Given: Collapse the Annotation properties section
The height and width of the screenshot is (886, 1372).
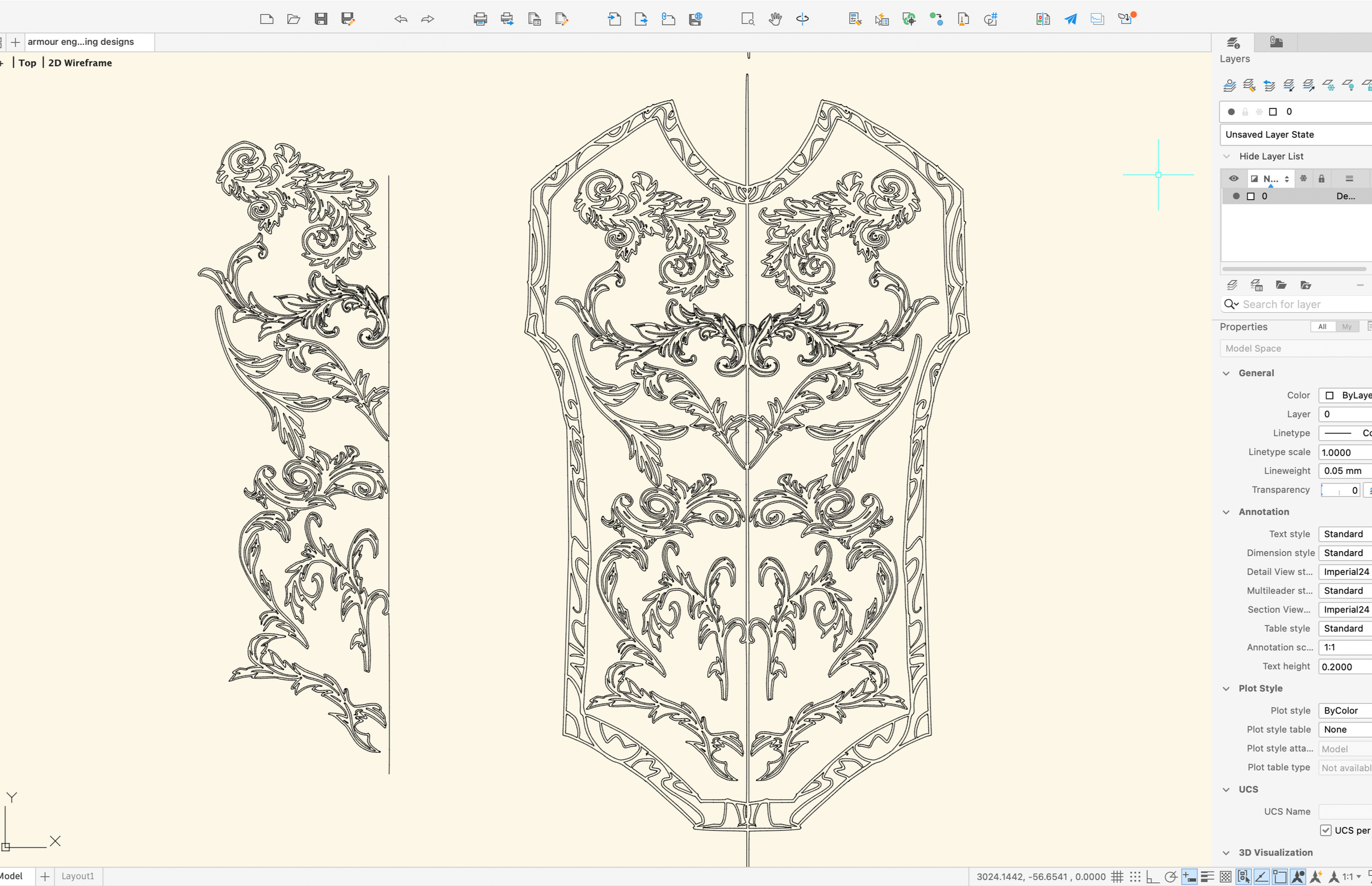Looking at the screenshot, I should 1227,512.
